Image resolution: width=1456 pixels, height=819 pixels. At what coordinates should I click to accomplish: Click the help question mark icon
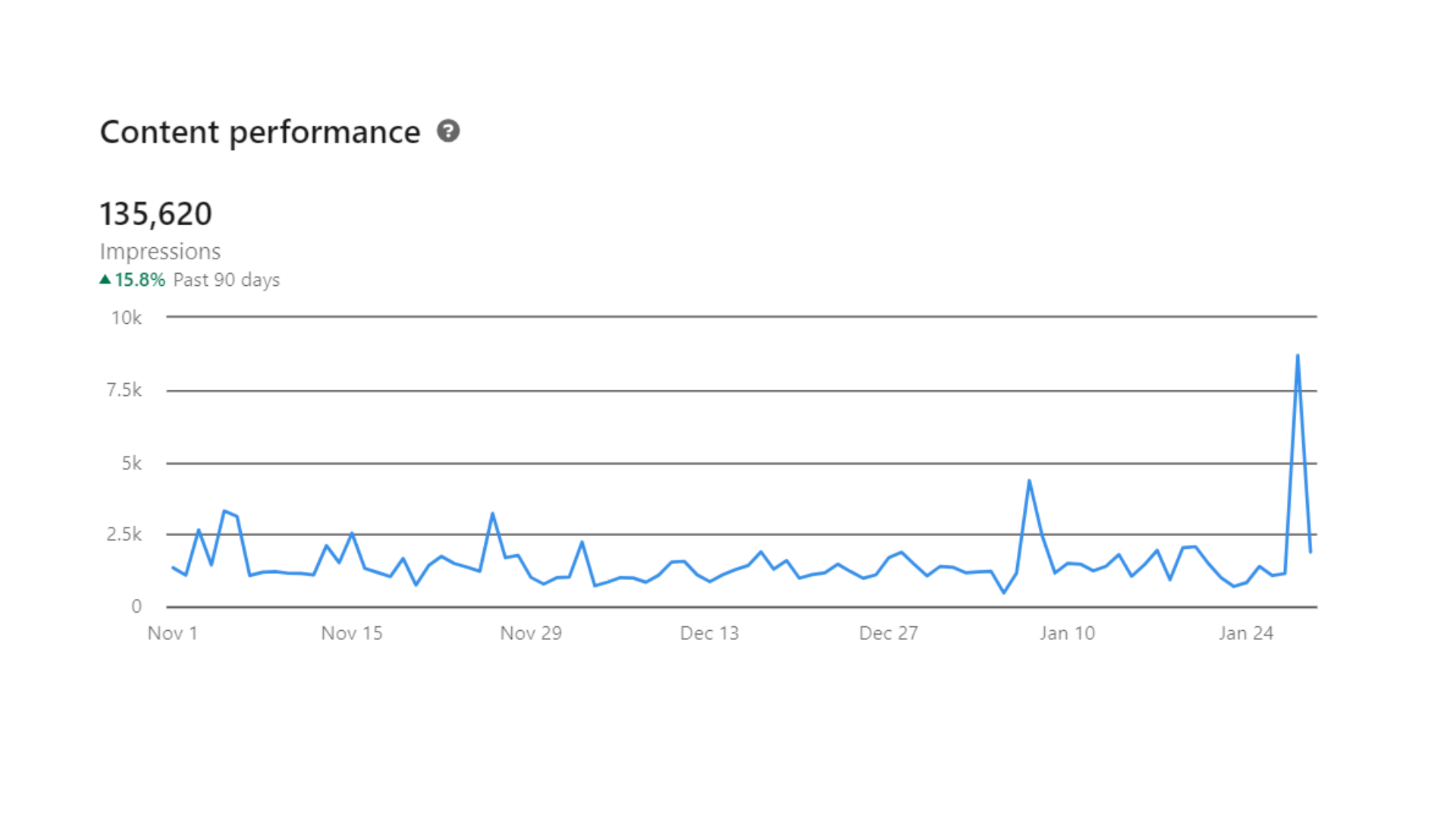[448, 131]
